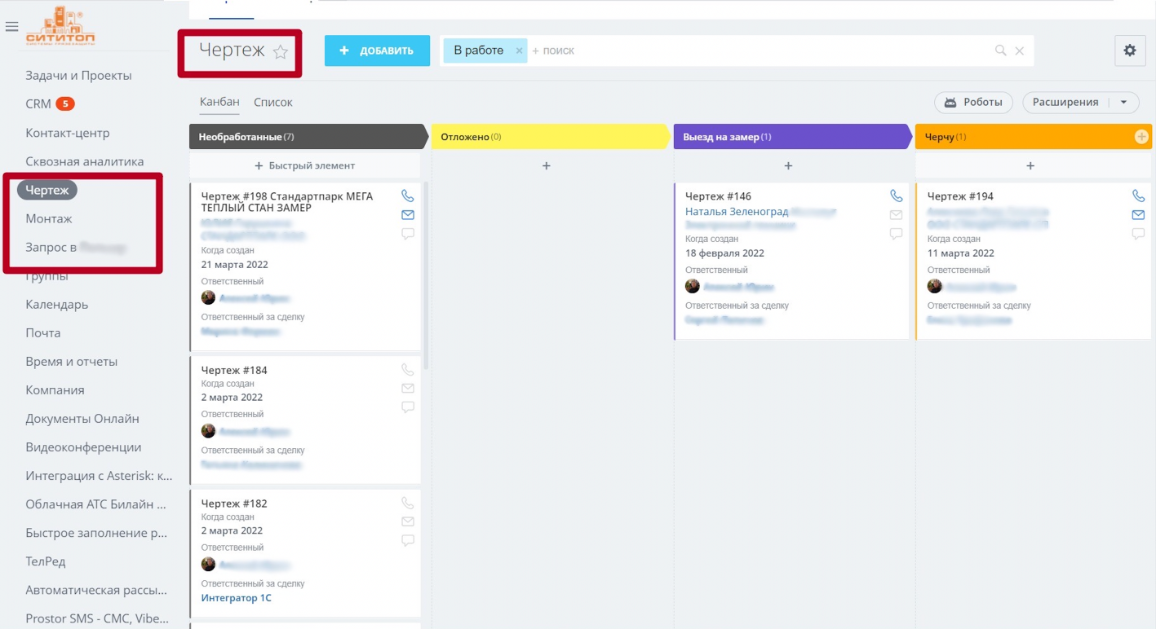Click the Добавить button
This screenshot has height=629, width=1156.
point(377,51)
